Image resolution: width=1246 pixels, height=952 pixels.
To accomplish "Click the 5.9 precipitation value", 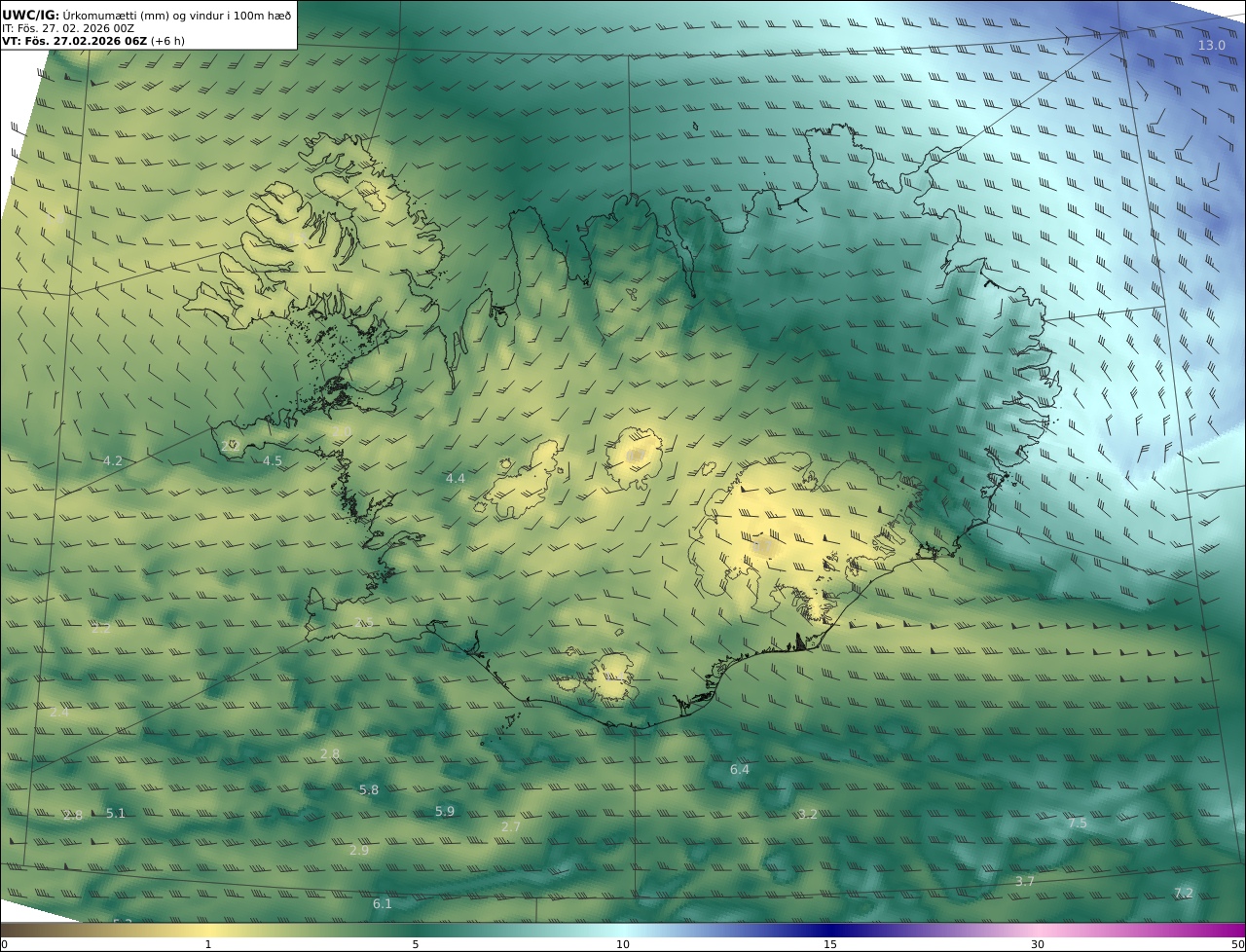I will pyautogui.click(x=445, y=811).
